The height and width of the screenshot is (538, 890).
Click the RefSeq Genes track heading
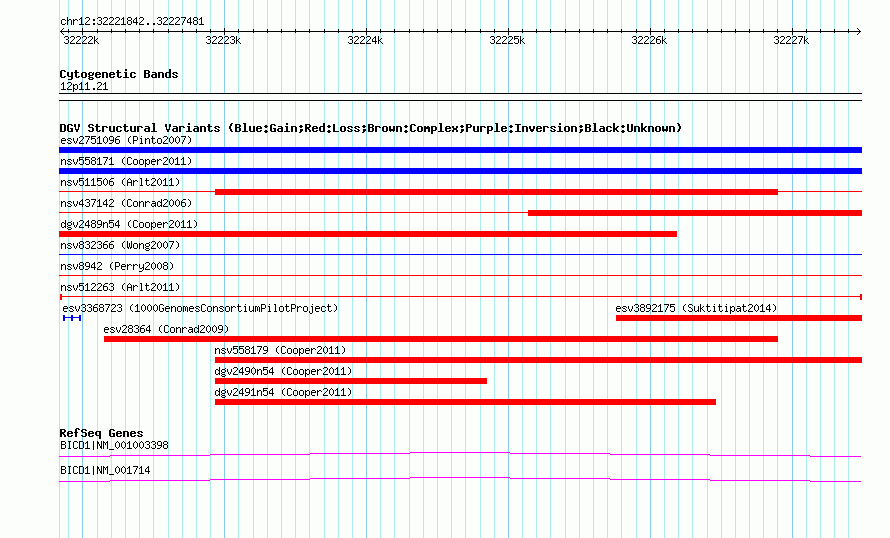(101, 433)
